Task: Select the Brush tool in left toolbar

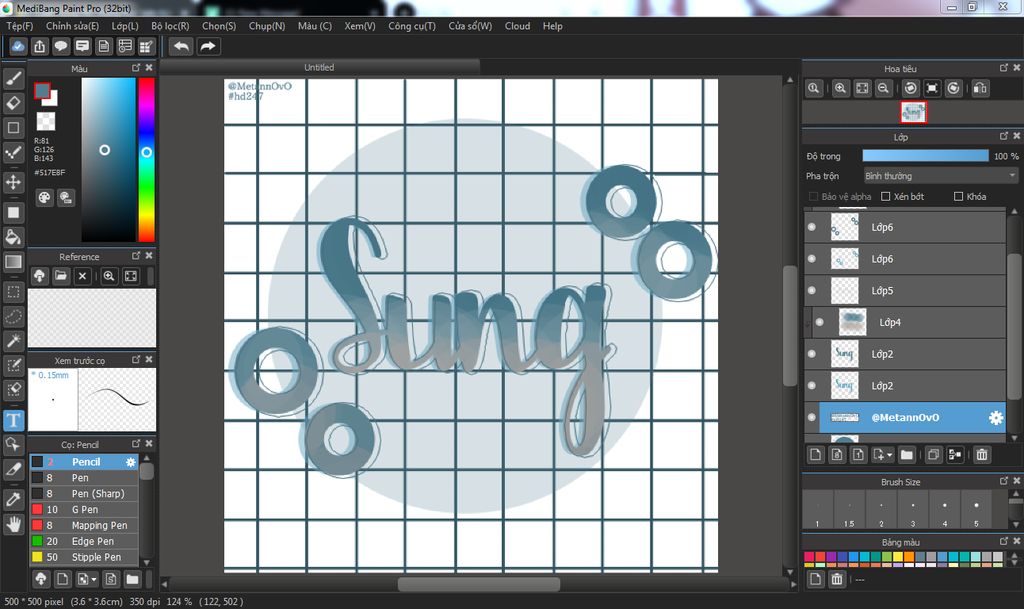Action: click(14, 78)
